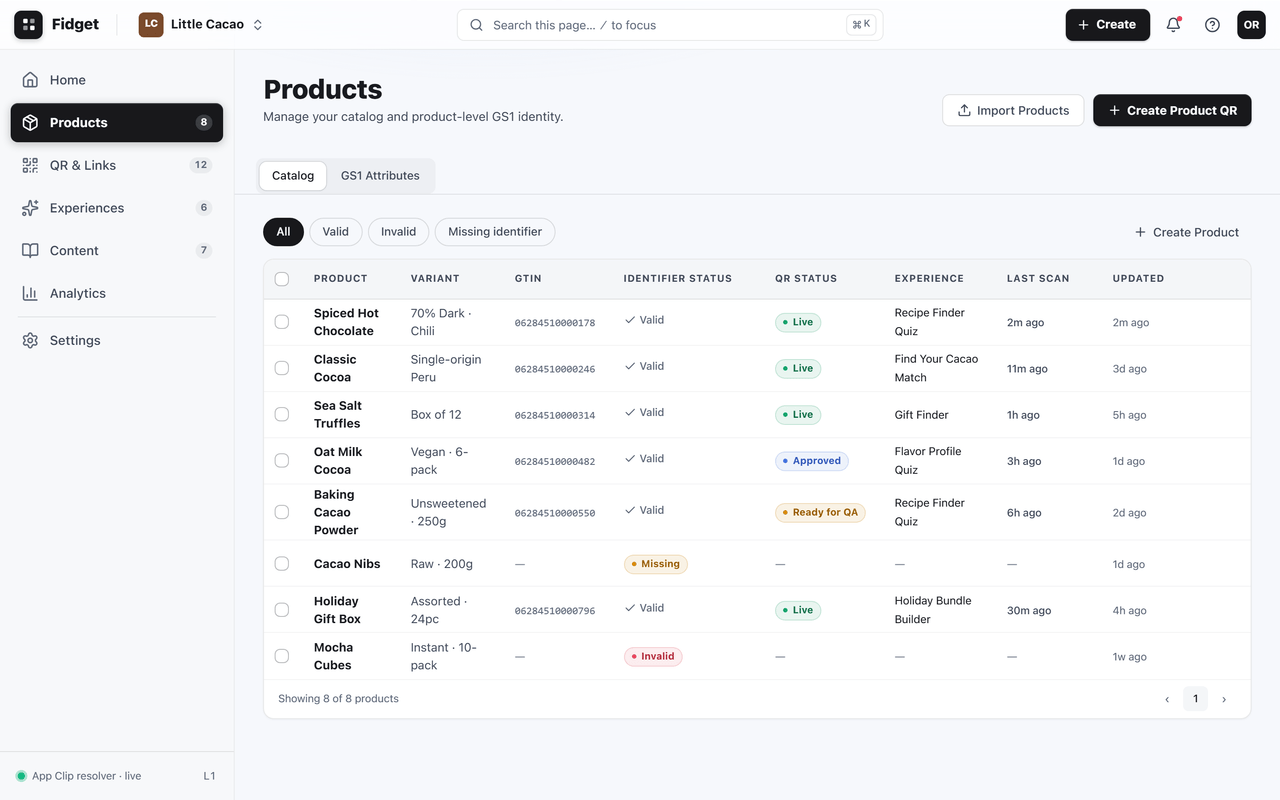Select the Classic Cocoa row checkbox
Viewport: 1280px width, 800px height.
tap(282, 368)
